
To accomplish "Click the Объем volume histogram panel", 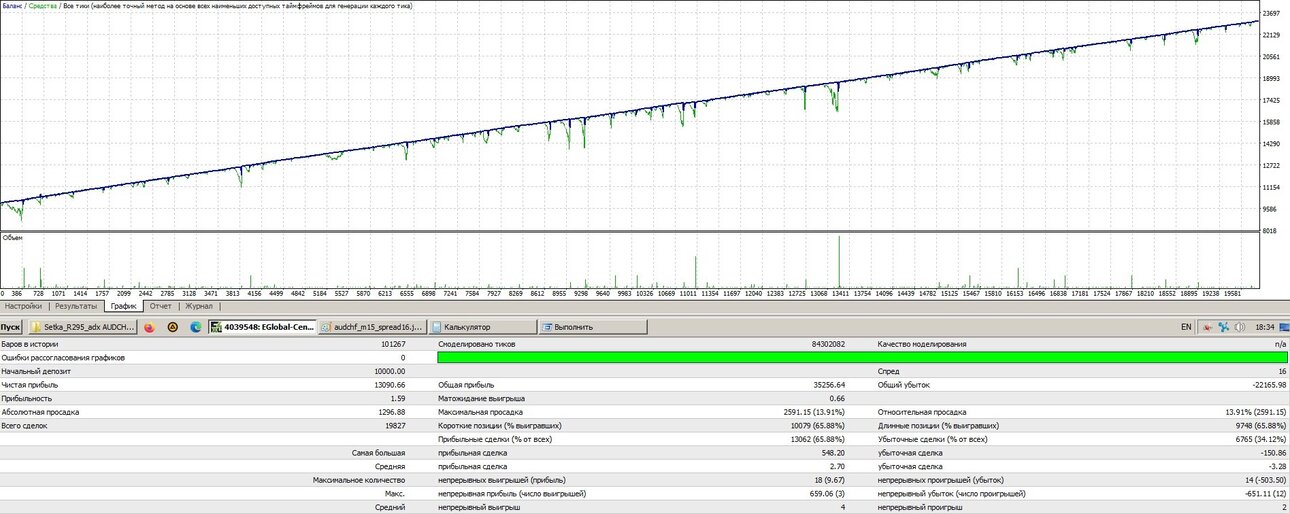I will [628, 261].
